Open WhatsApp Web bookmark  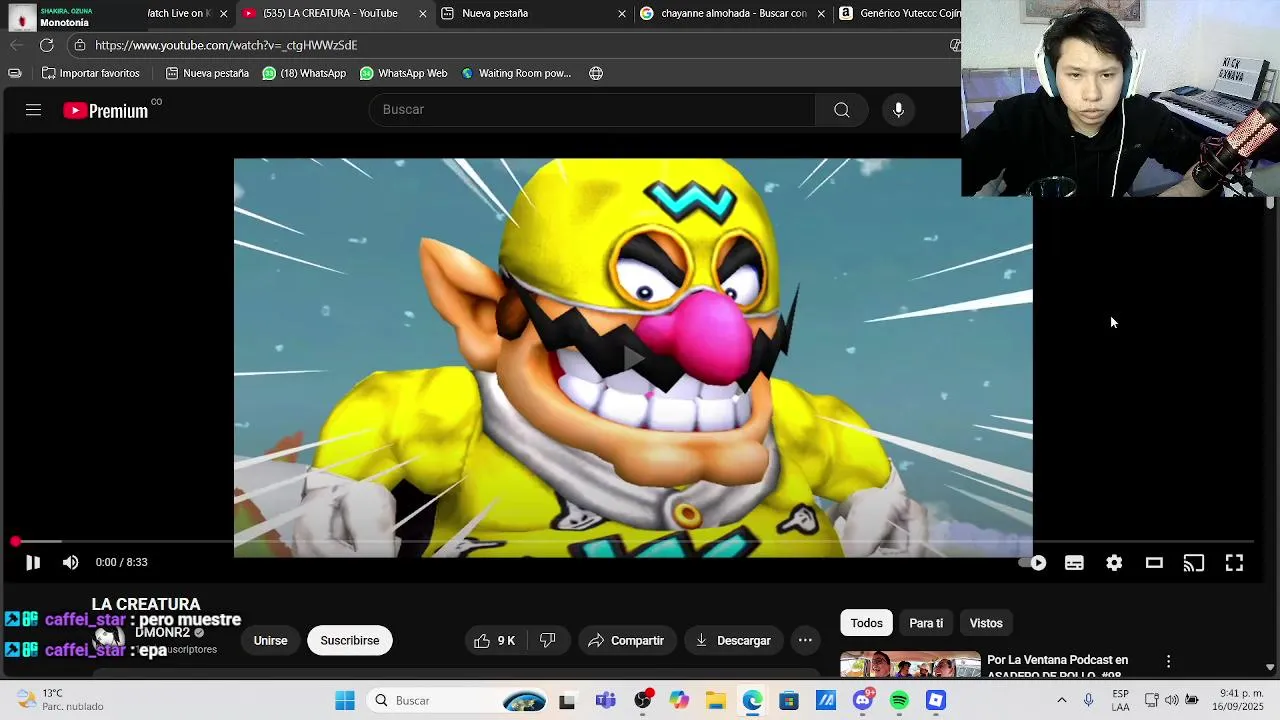(403, 73)
